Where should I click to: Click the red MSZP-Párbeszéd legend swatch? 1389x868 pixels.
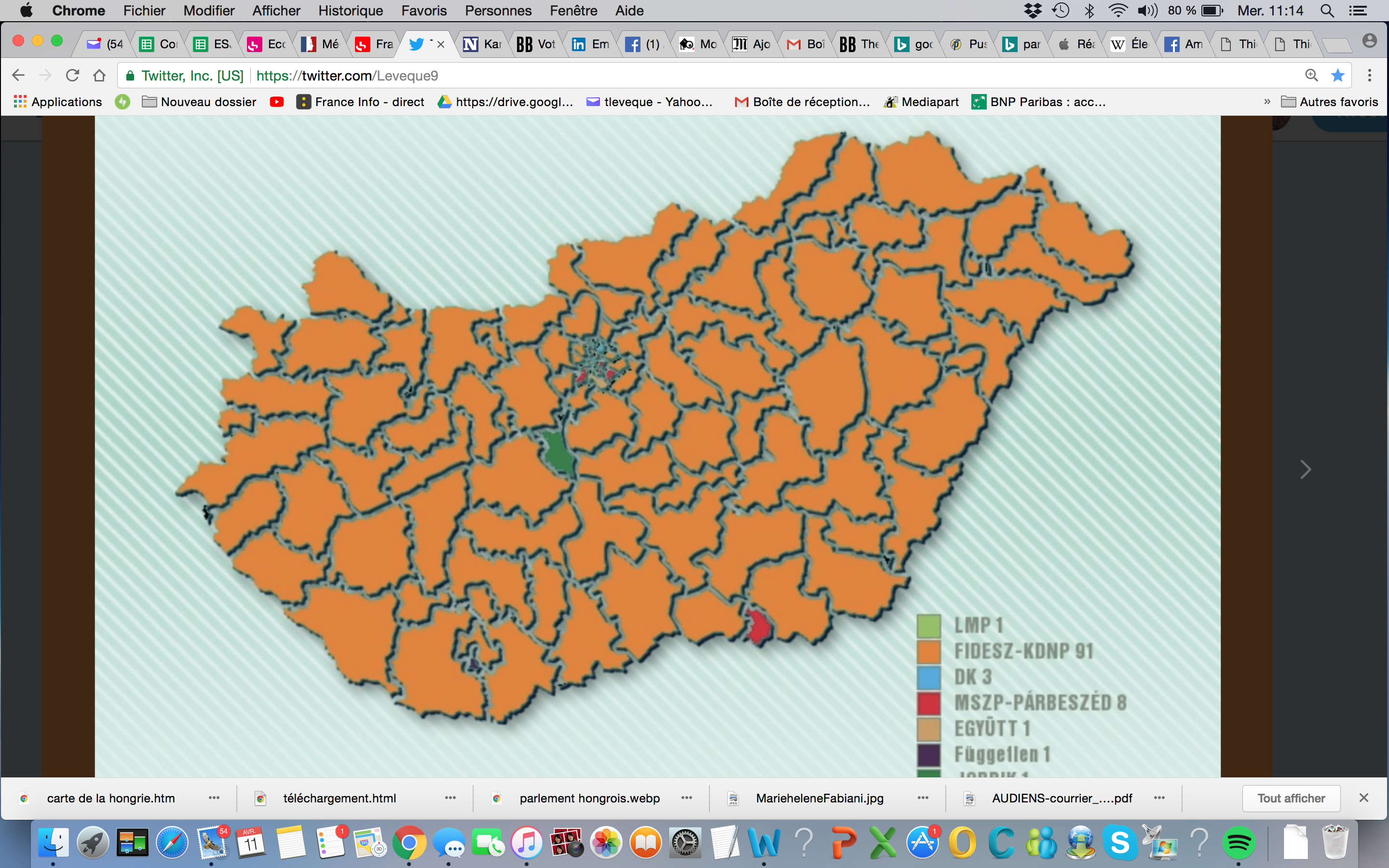(x=928, y=703)
